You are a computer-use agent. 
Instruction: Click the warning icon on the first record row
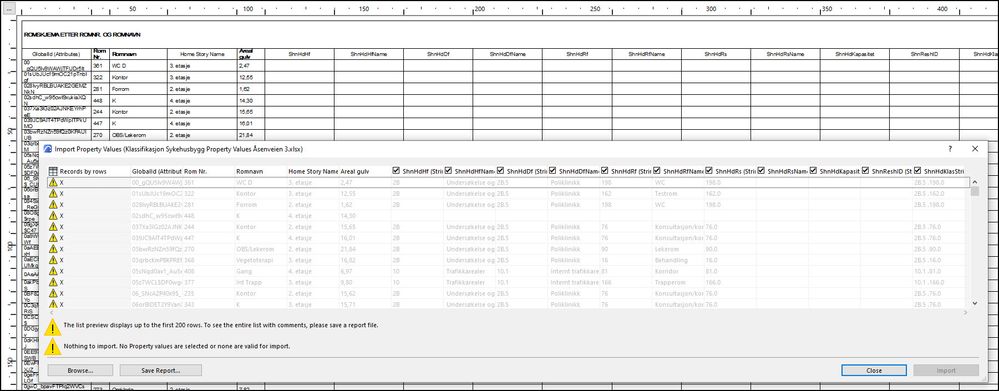(54, 182)
